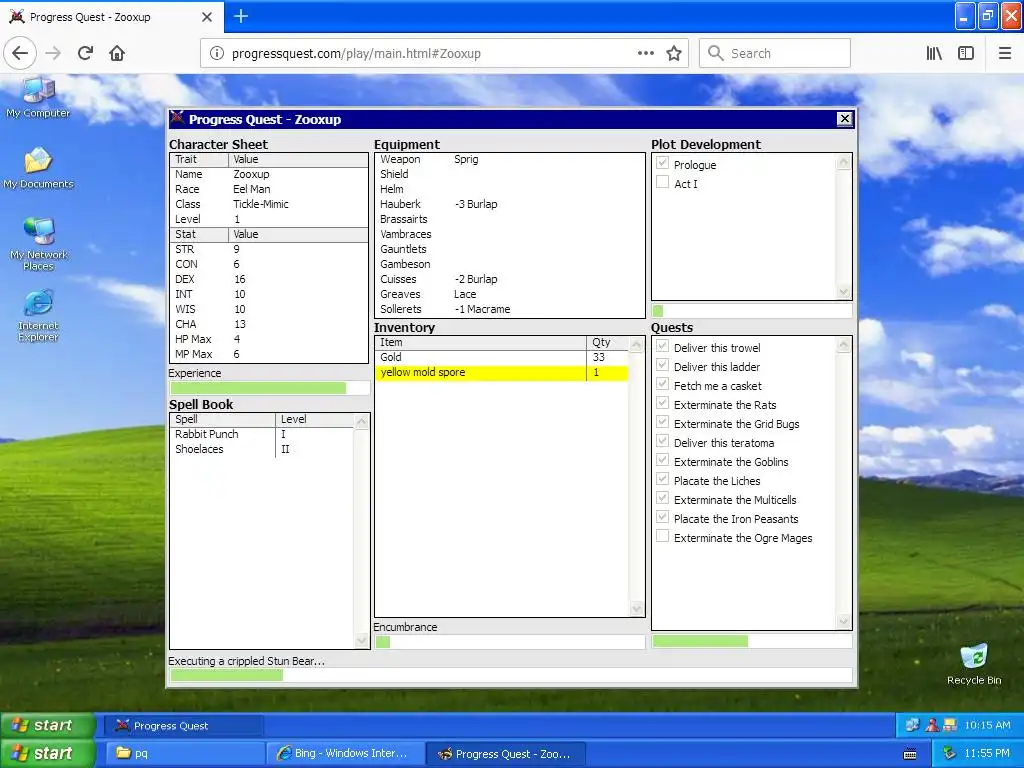Screen dimensions: 1024x768
Task: Click the Encumbrance progress bar
Action: pyautogui.click(x=509, y=642)
